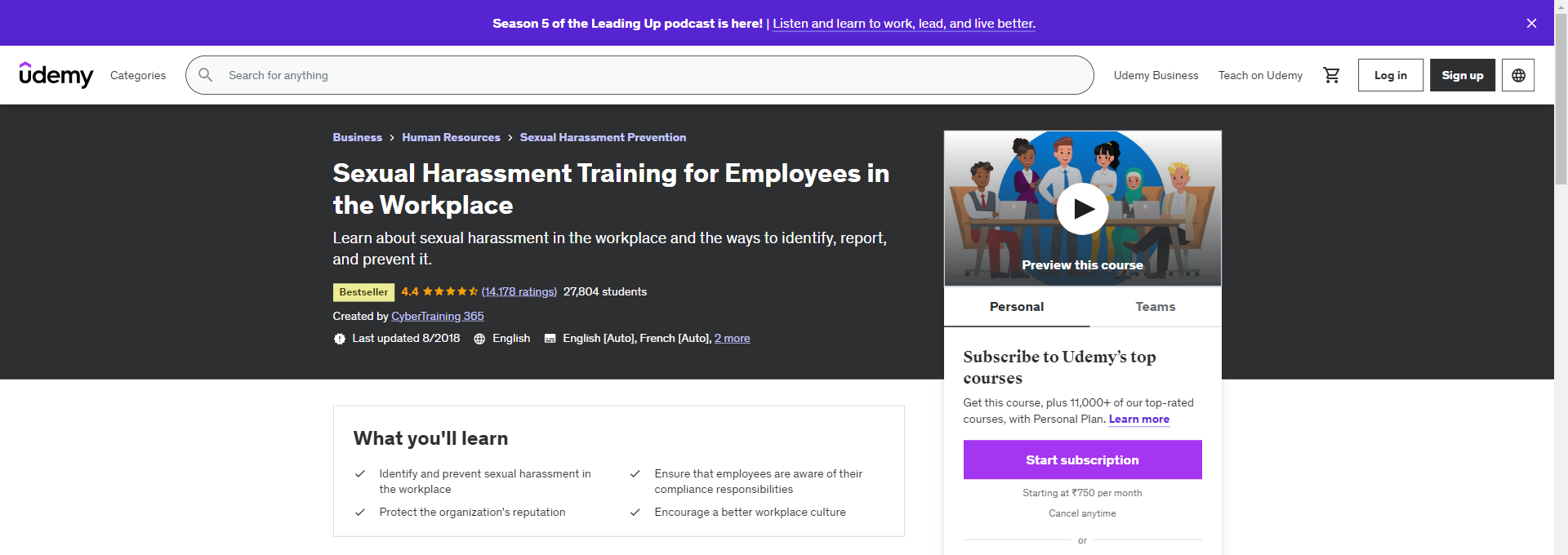The image size is (1568, 555).
Task: Open the Human Resources breadcrumb
Action: (451, 137)
